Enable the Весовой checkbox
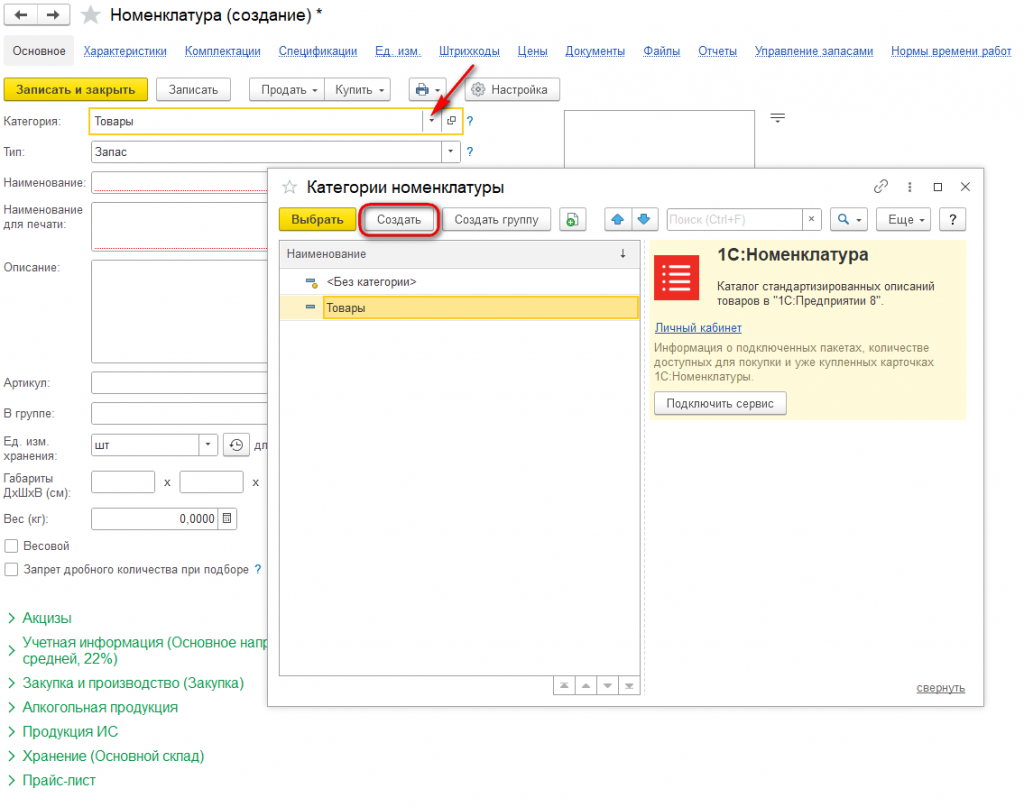This screenshot has width=1024, height=807. point(11,546)
